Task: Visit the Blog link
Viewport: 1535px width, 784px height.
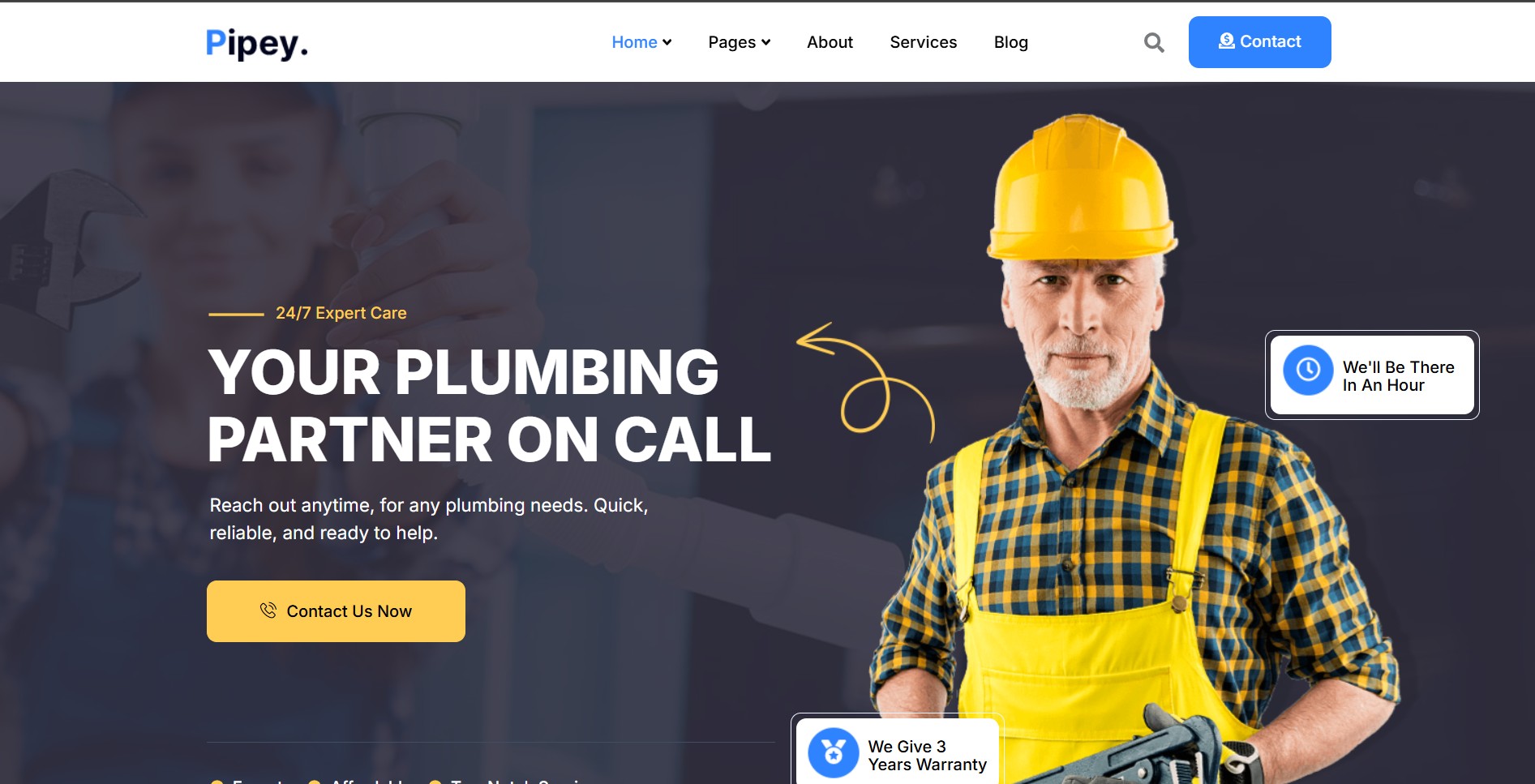Action: (1011, 42)
